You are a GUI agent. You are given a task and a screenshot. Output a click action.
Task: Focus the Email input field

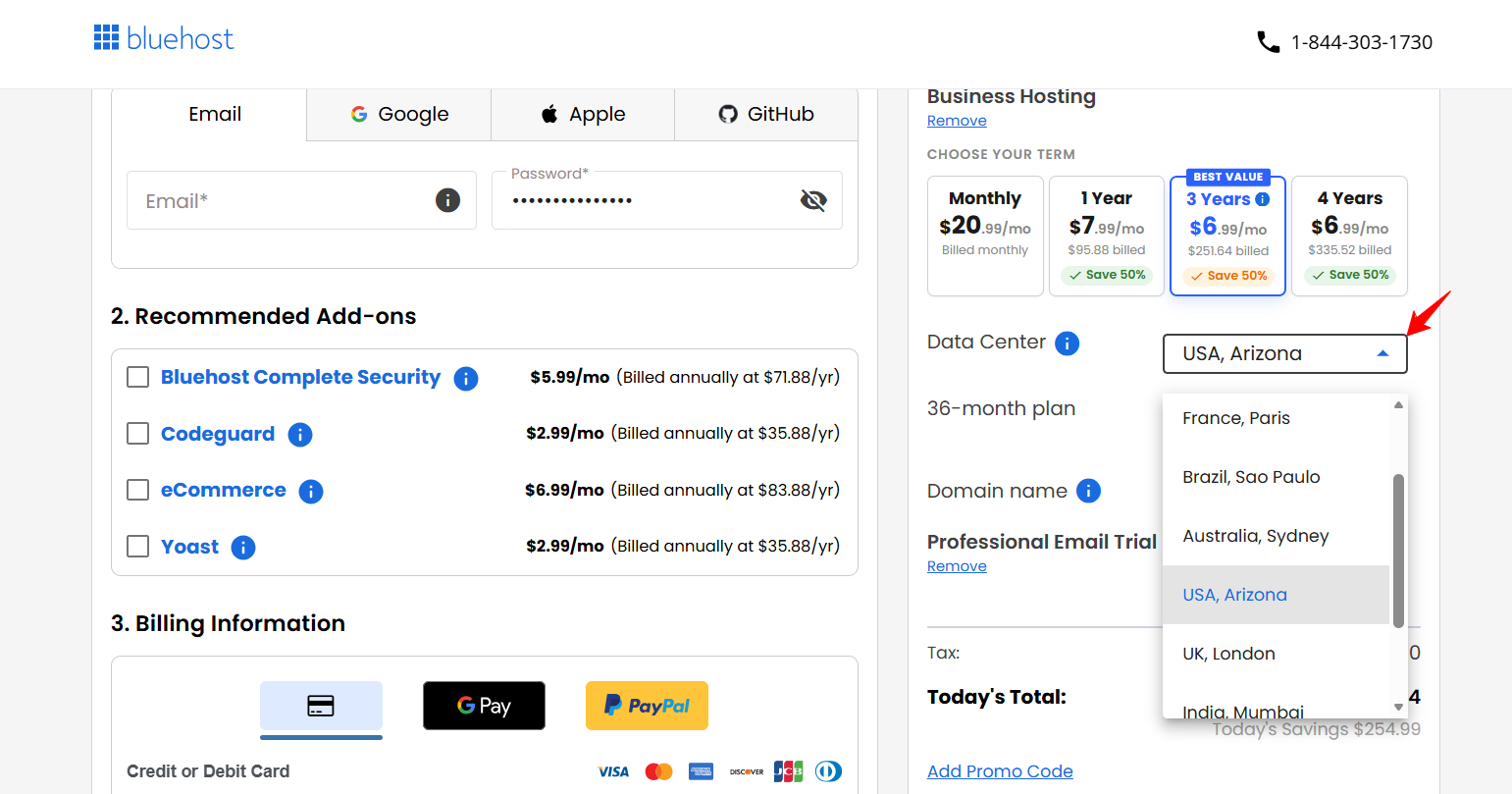301,200
